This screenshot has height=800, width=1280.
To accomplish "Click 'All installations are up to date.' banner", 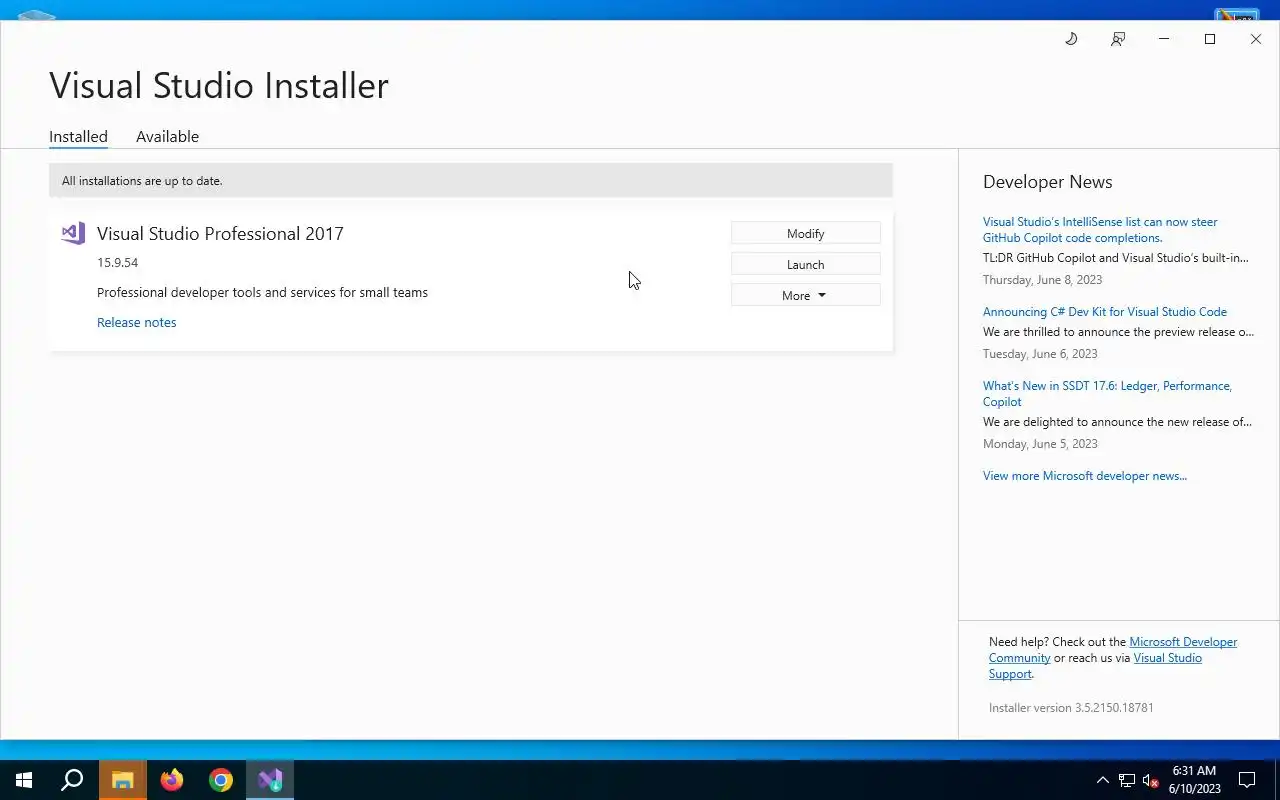I will coord(471,181).
